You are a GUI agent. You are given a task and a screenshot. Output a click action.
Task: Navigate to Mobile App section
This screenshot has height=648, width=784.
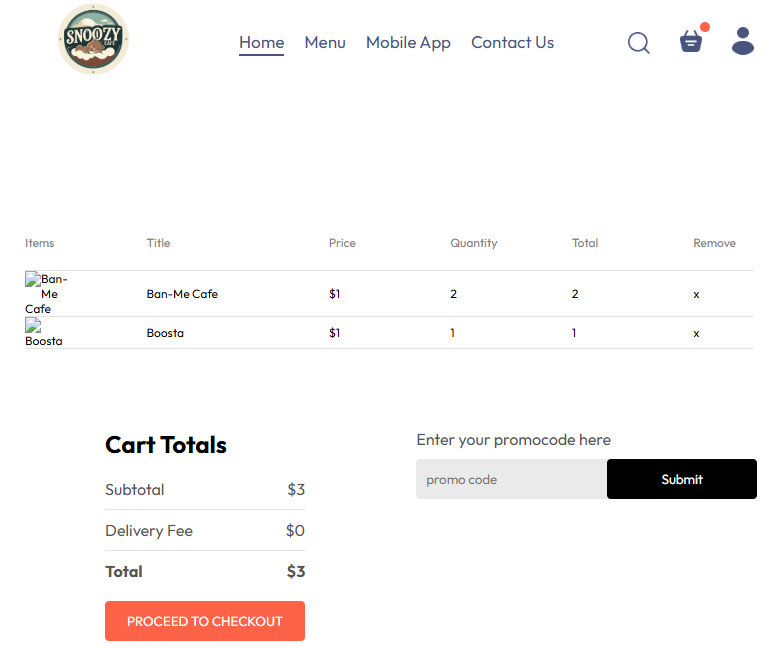pos(408,42)
